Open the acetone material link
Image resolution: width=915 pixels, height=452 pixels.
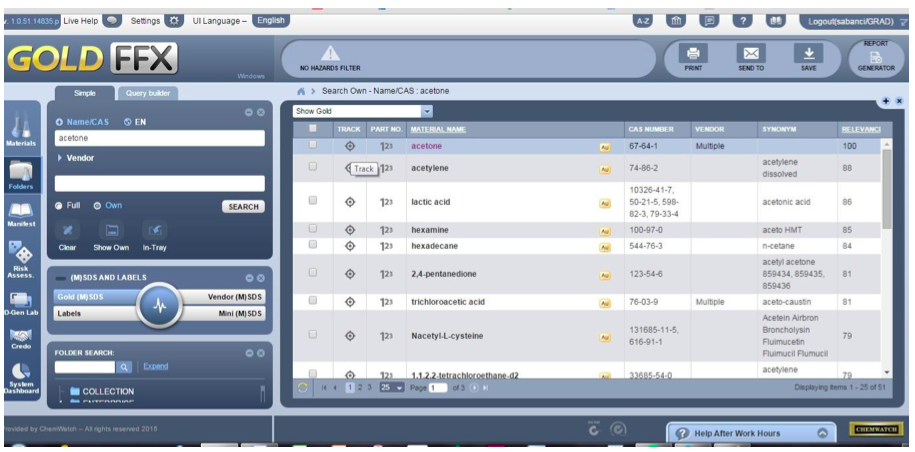click(x=427, y=146)
